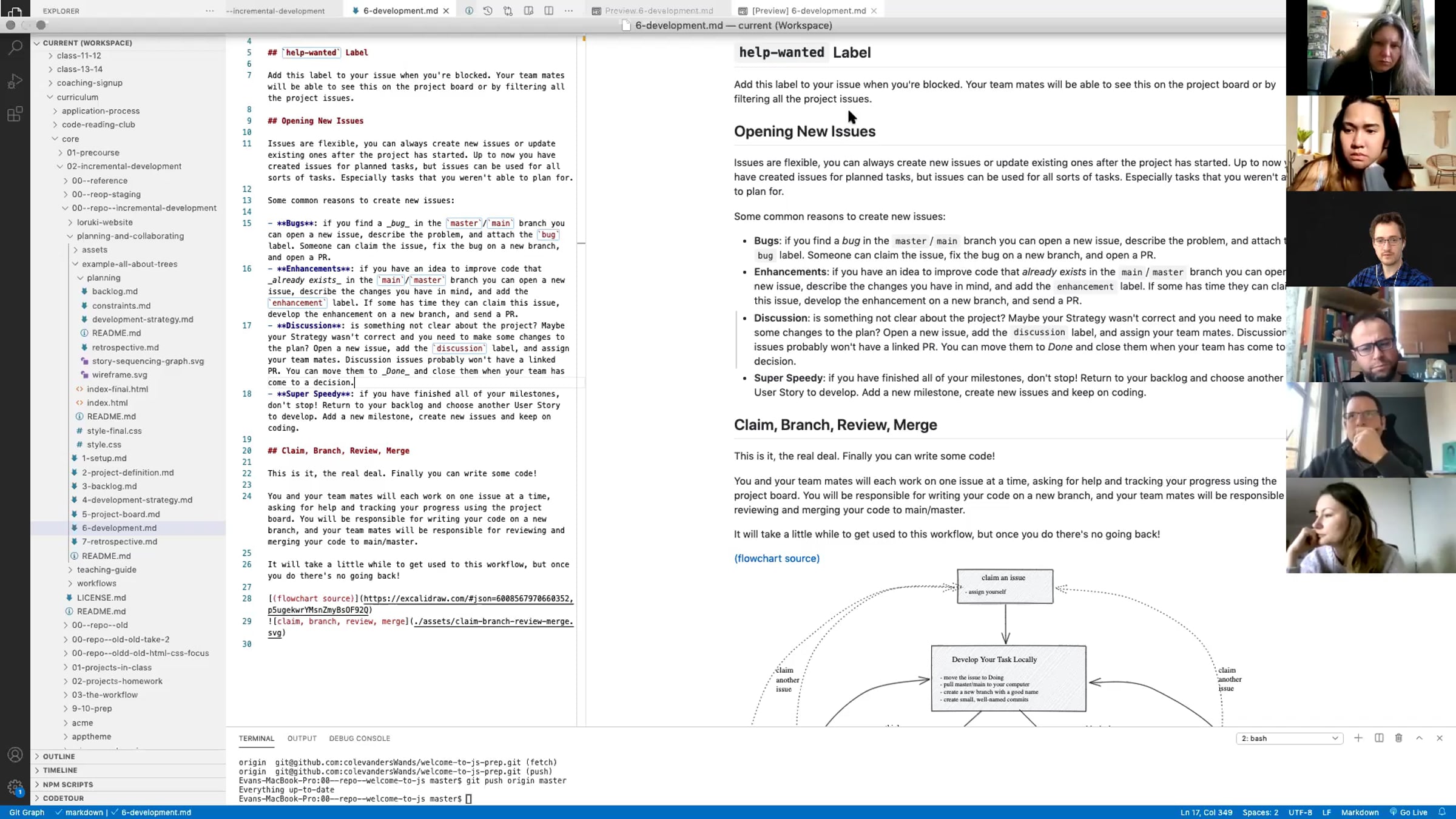Add a new terminal with plus icon
The image size is (1456, 819).
tap(1358, 738)
